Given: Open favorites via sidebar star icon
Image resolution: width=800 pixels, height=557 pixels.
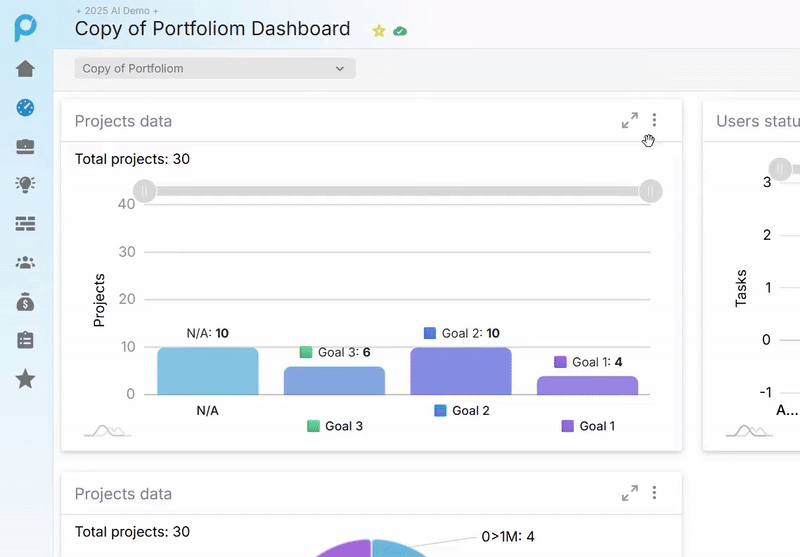Looking at the screenshot, I should coord(26,379).
